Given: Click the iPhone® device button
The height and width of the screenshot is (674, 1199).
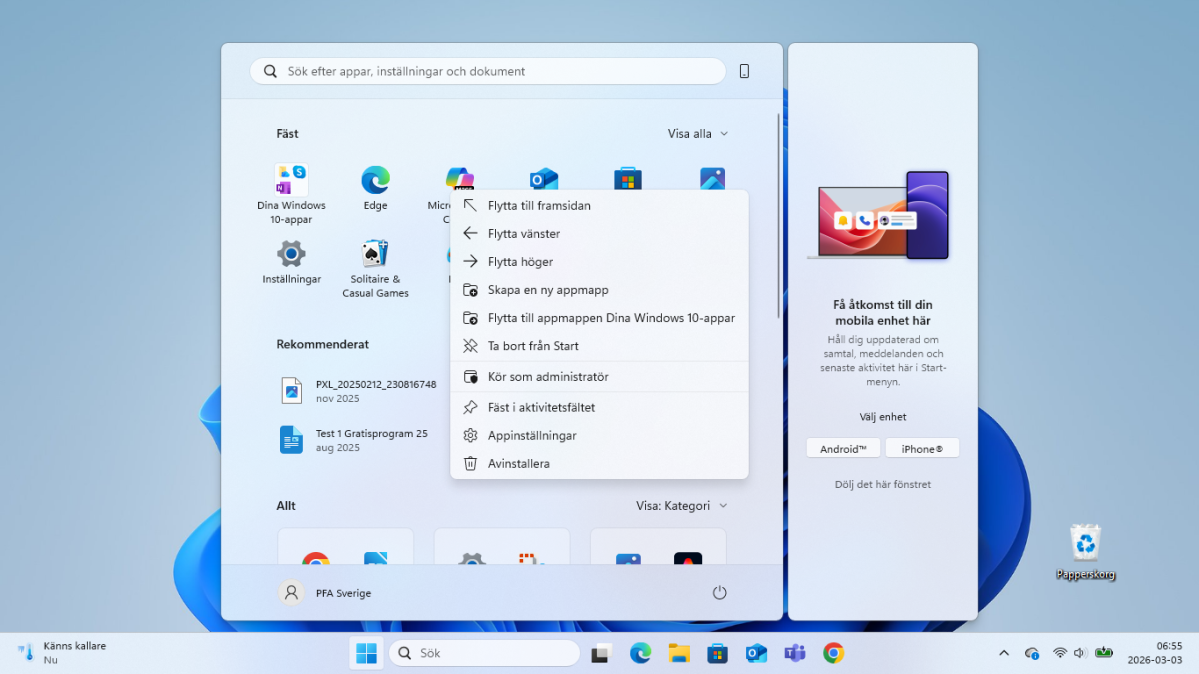Looking at the screenshot, I should [x=922, y=449].
